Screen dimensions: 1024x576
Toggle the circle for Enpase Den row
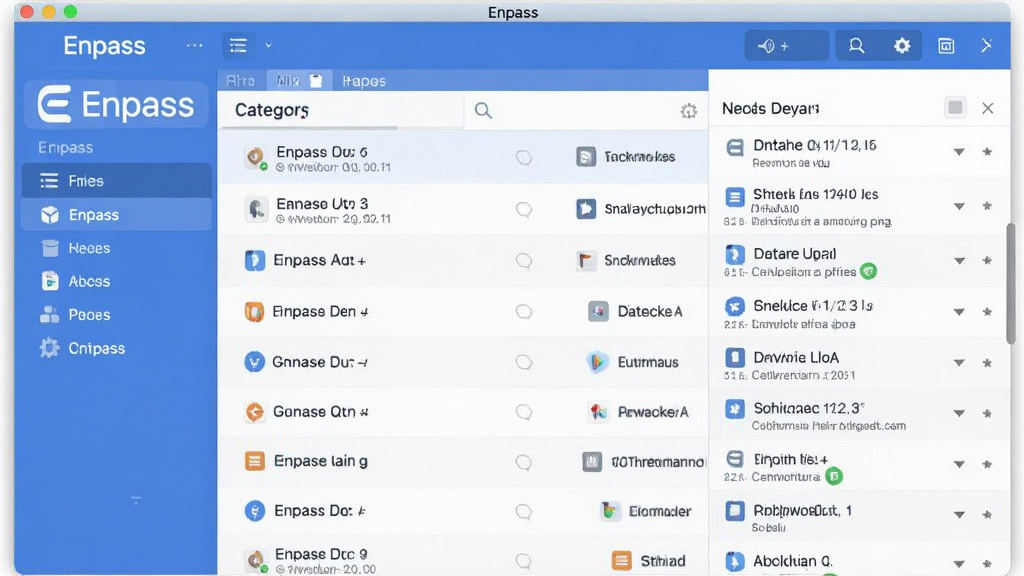(524, 312)
